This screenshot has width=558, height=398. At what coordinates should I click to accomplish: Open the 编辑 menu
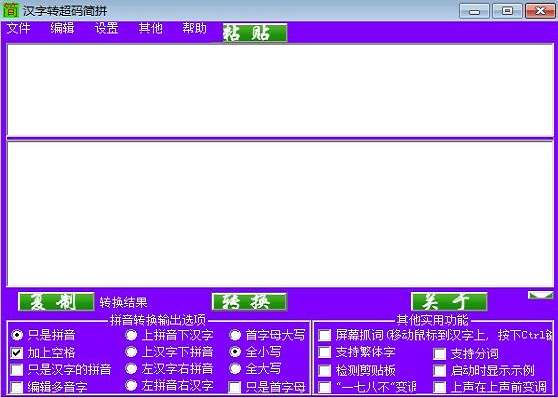coord(62,28)
